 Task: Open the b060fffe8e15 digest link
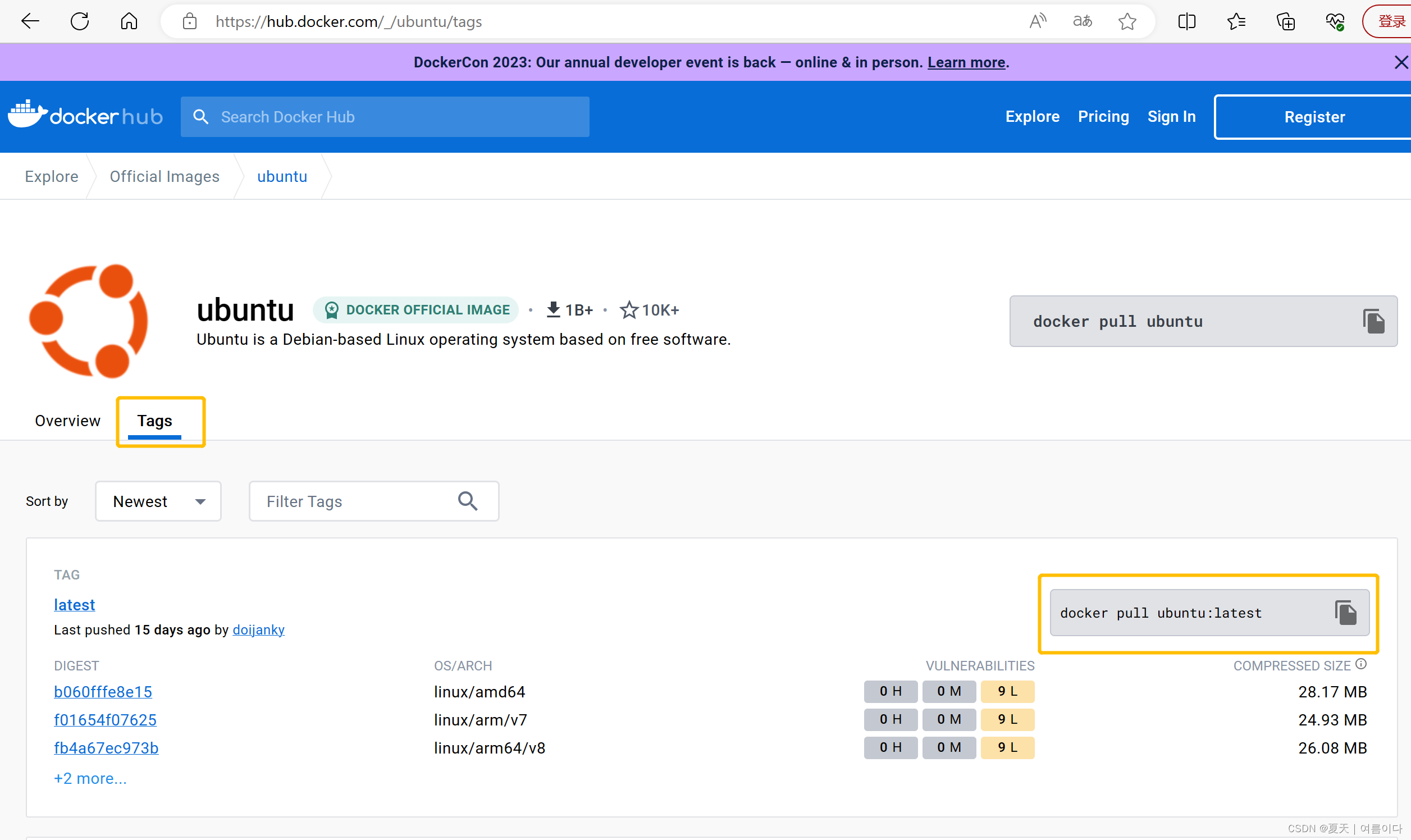[x=102, y=691]
